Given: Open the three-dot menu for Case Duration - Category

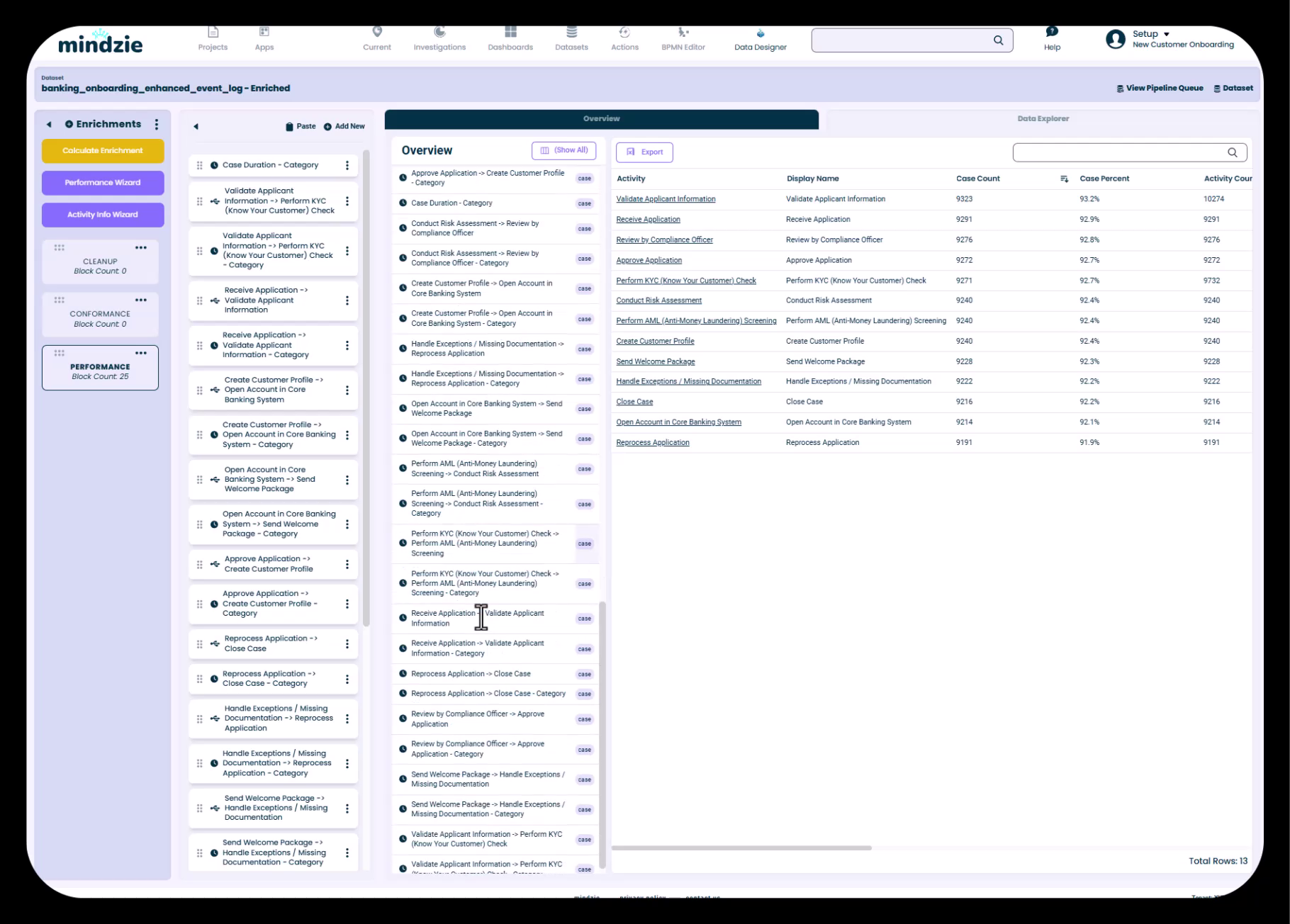Looking at the screenshot, I should pyautogui.click(x=347, y=165).
